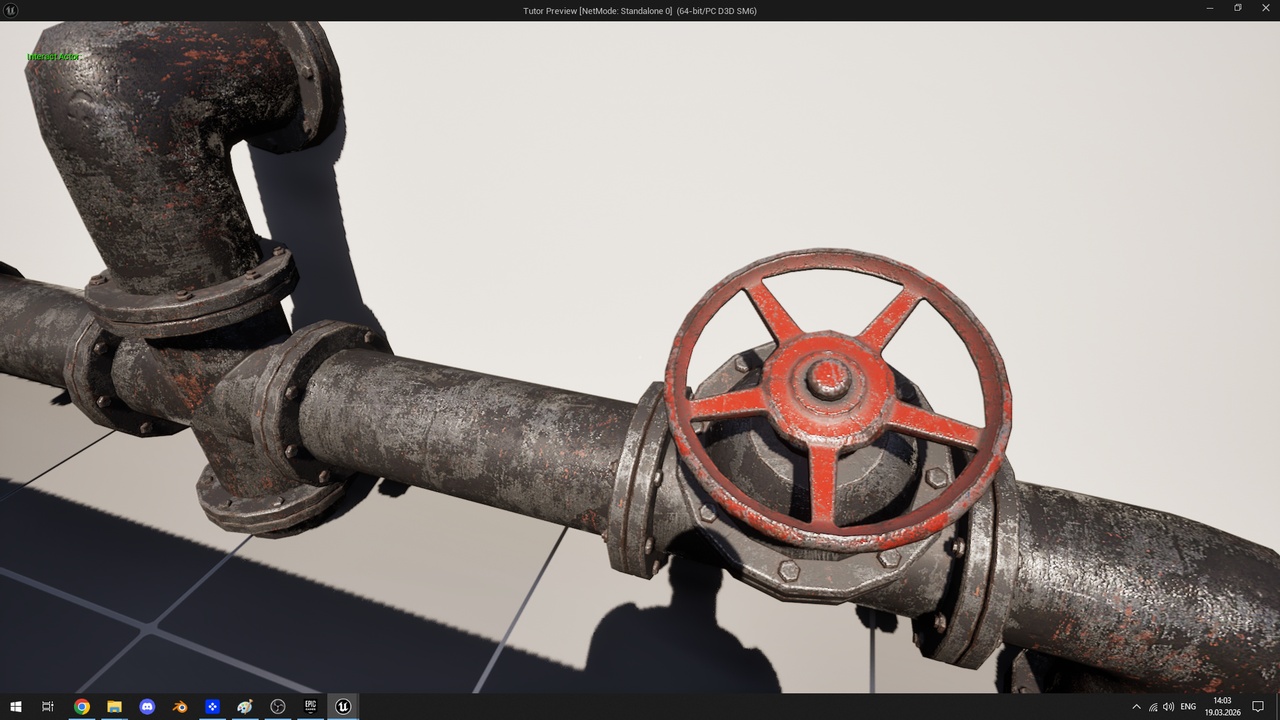Close the Tutor Preview window

1266,8
